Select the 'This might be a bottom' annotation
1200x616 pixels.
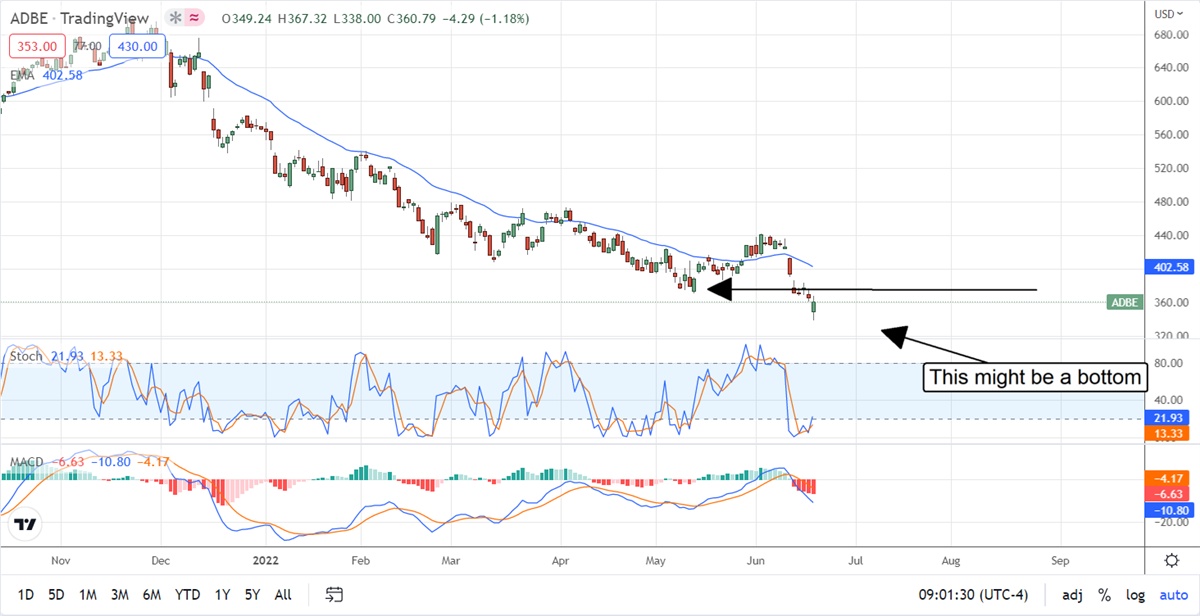[1034, 378]
